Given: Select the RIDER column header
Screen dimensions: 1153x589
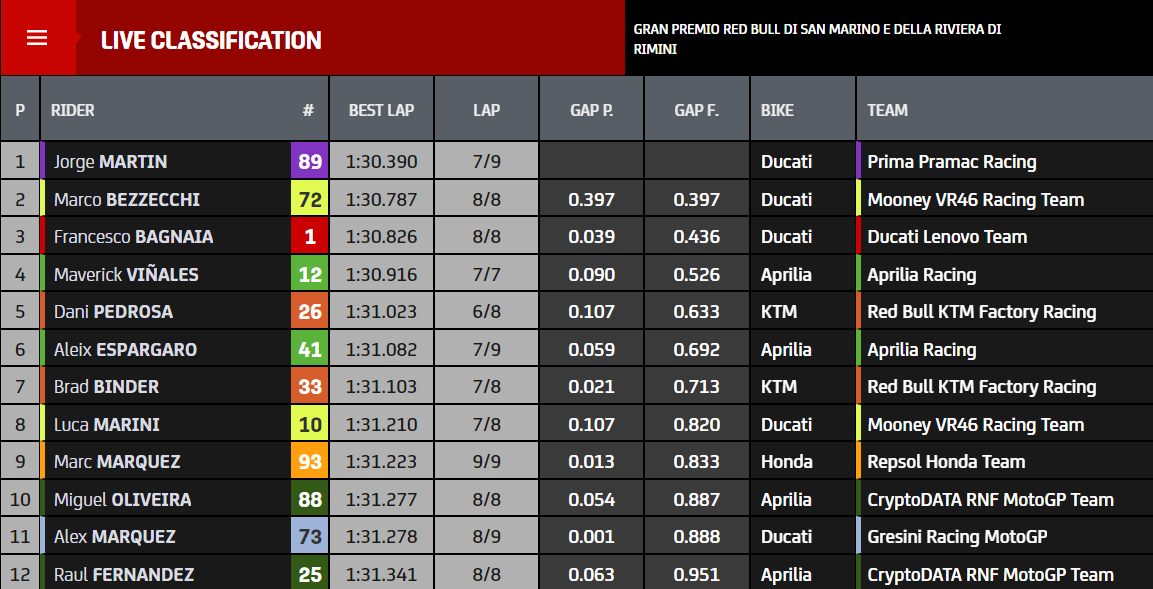Looking at the screenshot, I should (x=70, y=109).
